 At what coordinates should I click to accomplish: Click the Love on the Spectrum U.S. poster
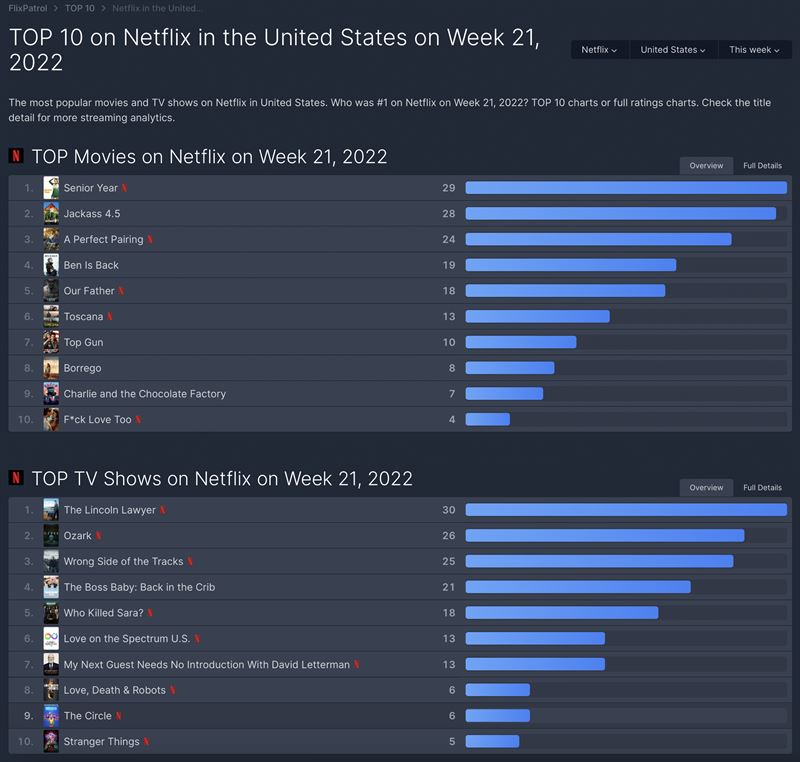51,639
